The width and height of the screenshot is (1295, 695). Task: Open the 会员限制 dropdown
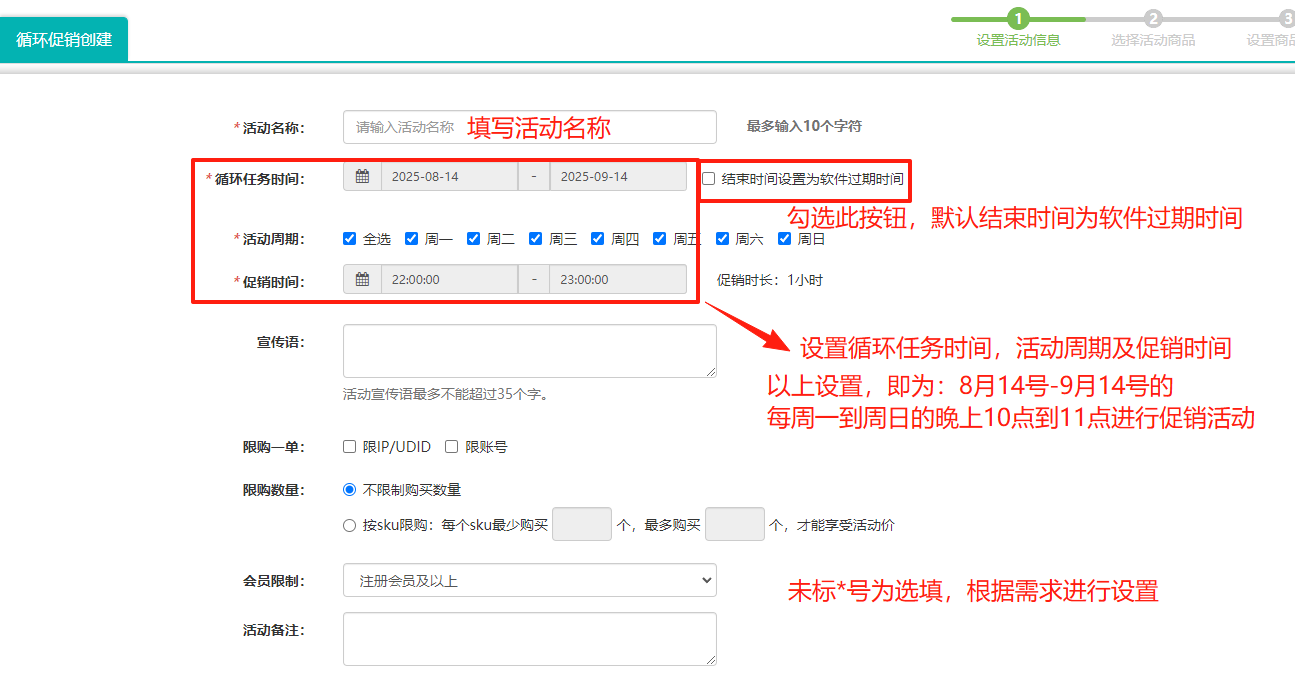pos(529,580)
